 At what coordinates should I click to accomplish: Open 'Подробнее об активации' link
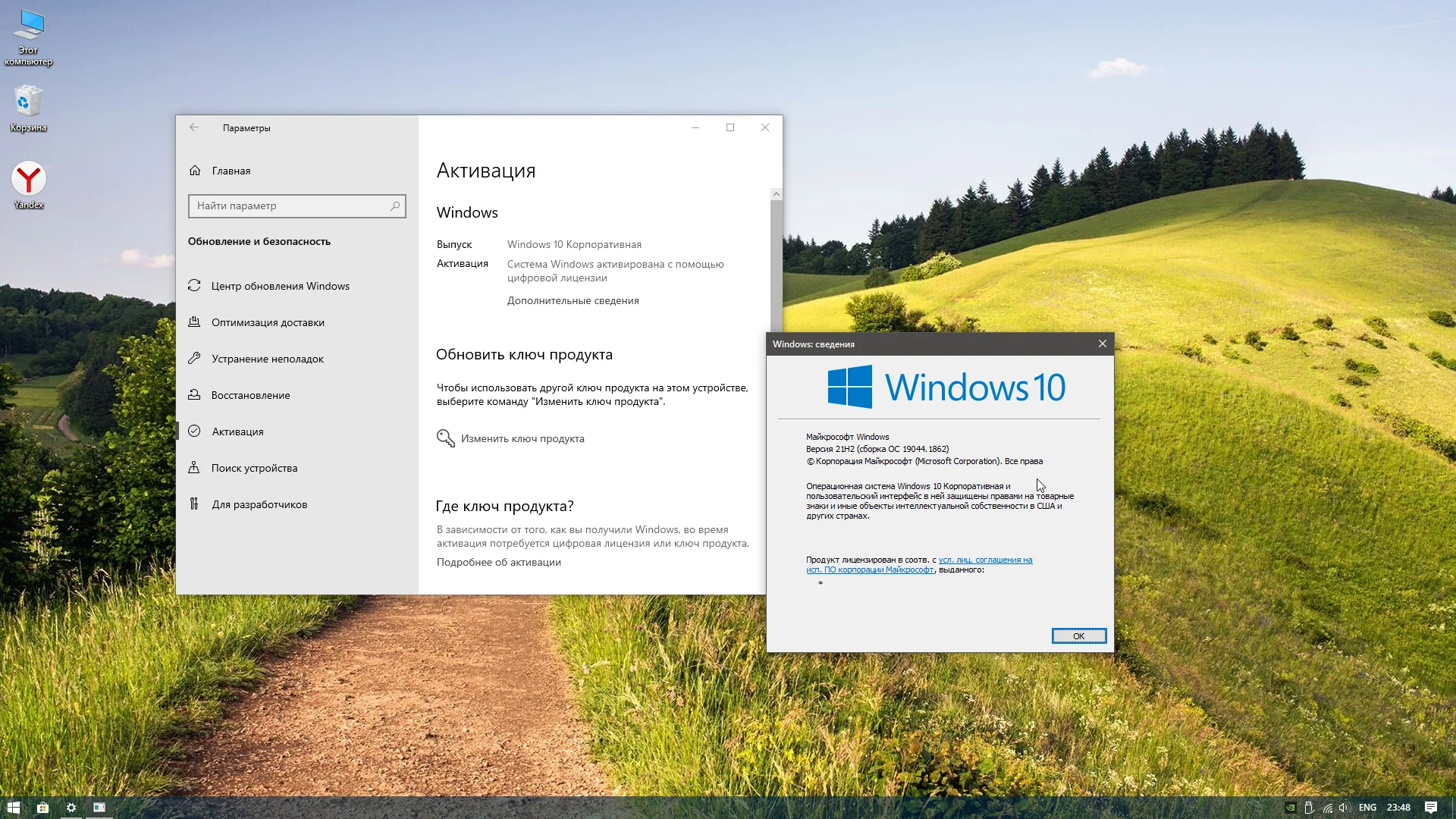pos(498,562)
